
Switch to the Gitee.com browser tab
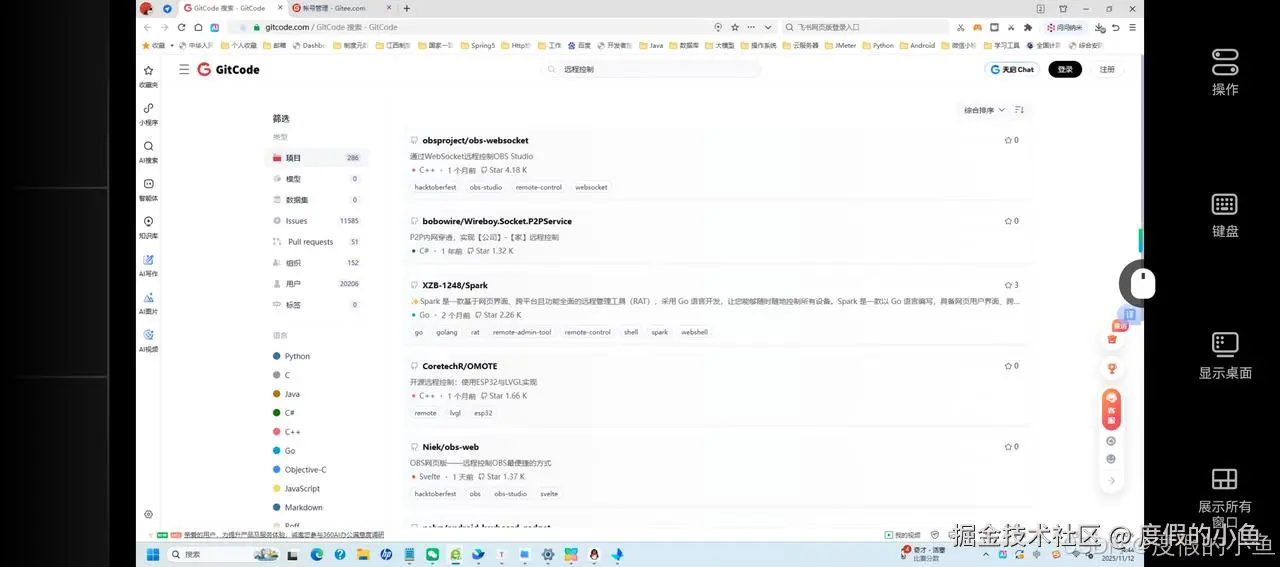(x=340, y=8)
